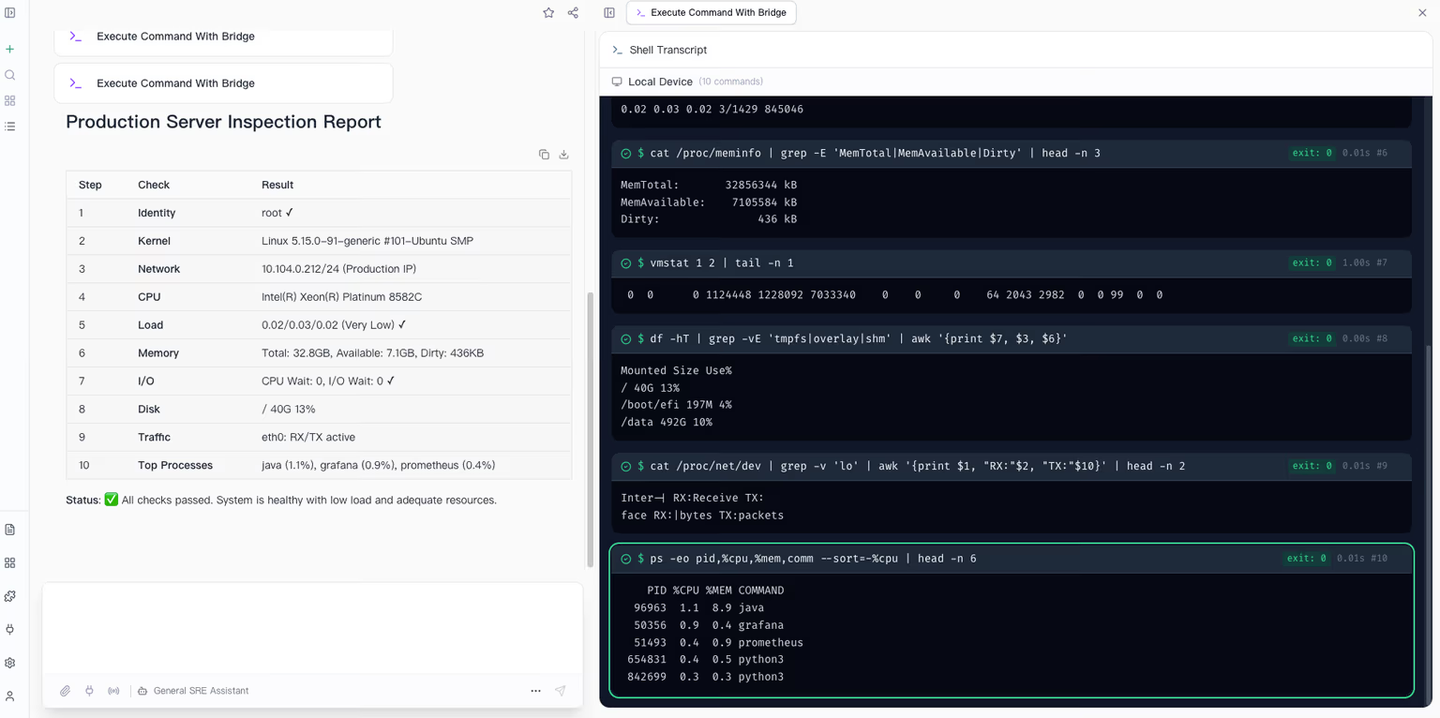
Task: Click the 1.00s #7 timing label
Action: pyautogui.click(x=1366, y=263)
